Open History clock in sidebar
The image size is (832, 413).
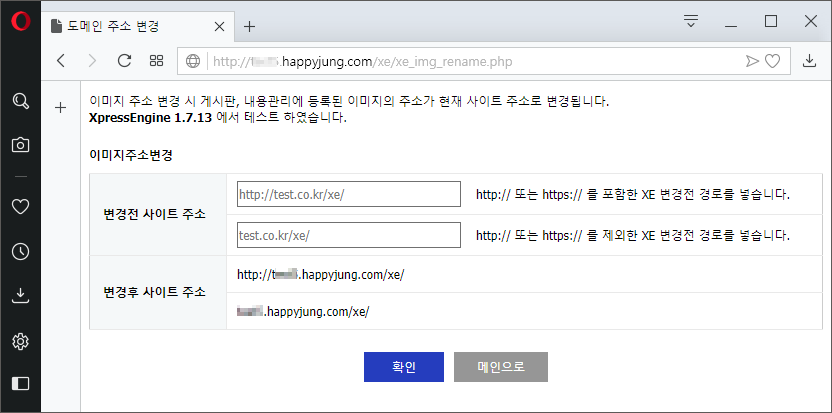(x=20, y=251)
